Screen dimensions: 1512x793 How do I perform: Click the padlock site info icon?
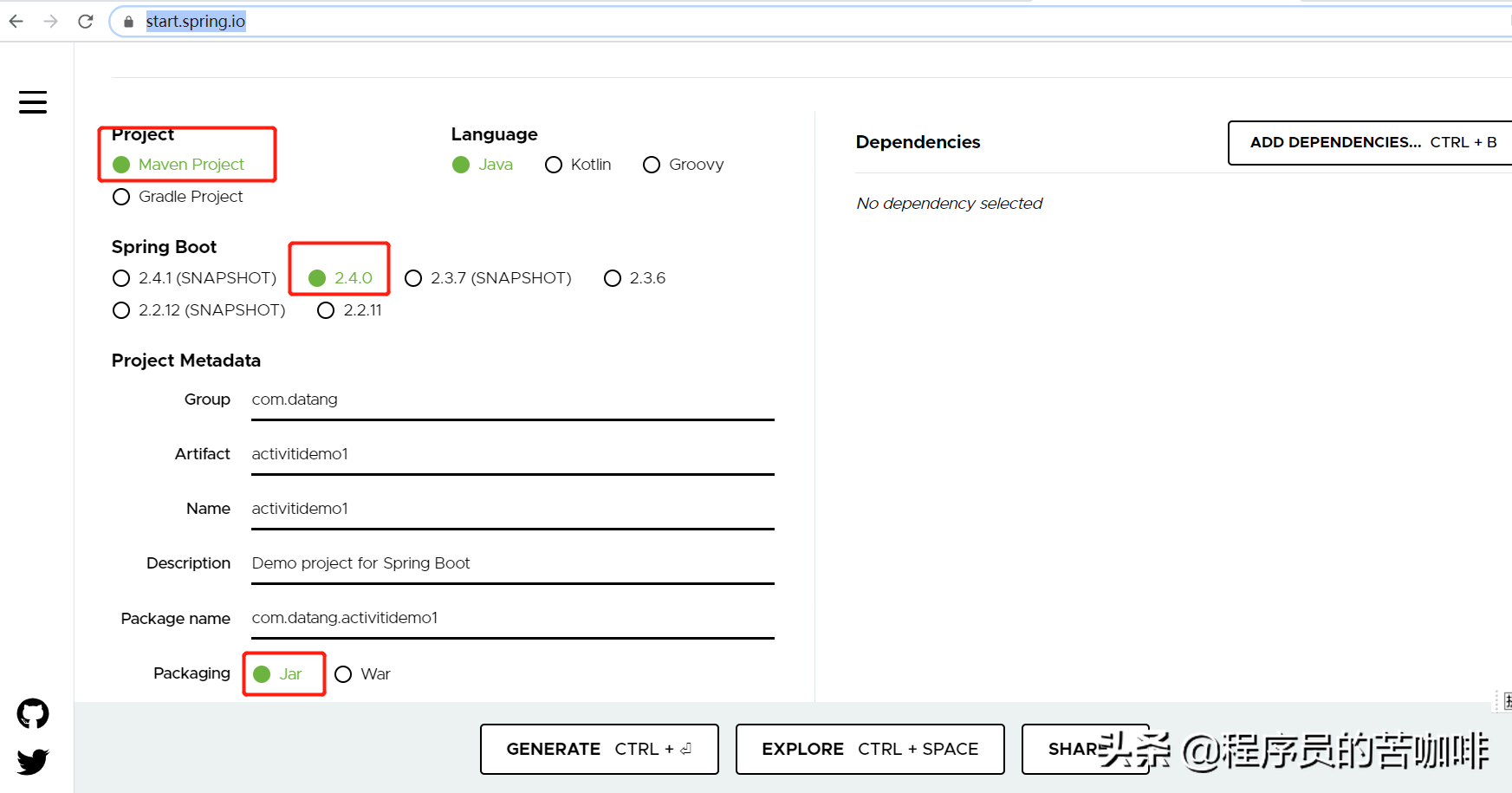tap(129, 22)
